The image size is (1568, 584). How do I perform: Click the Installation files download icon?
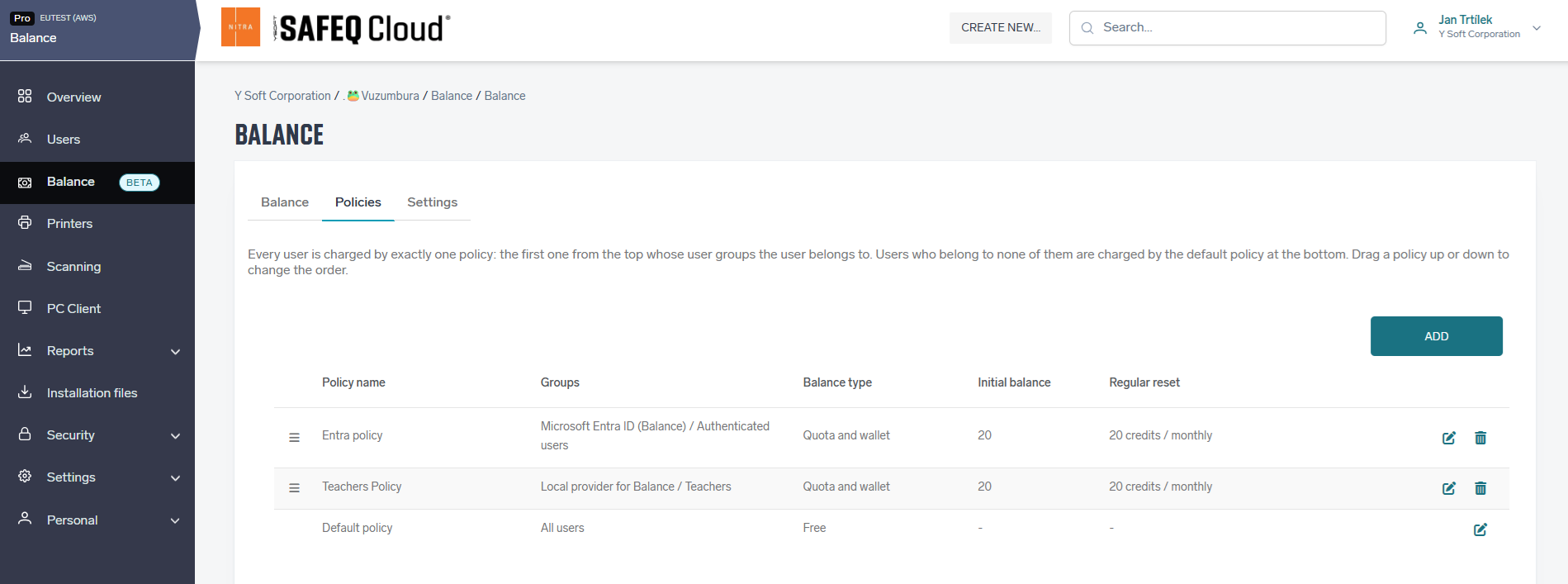(x=25, y=392)
